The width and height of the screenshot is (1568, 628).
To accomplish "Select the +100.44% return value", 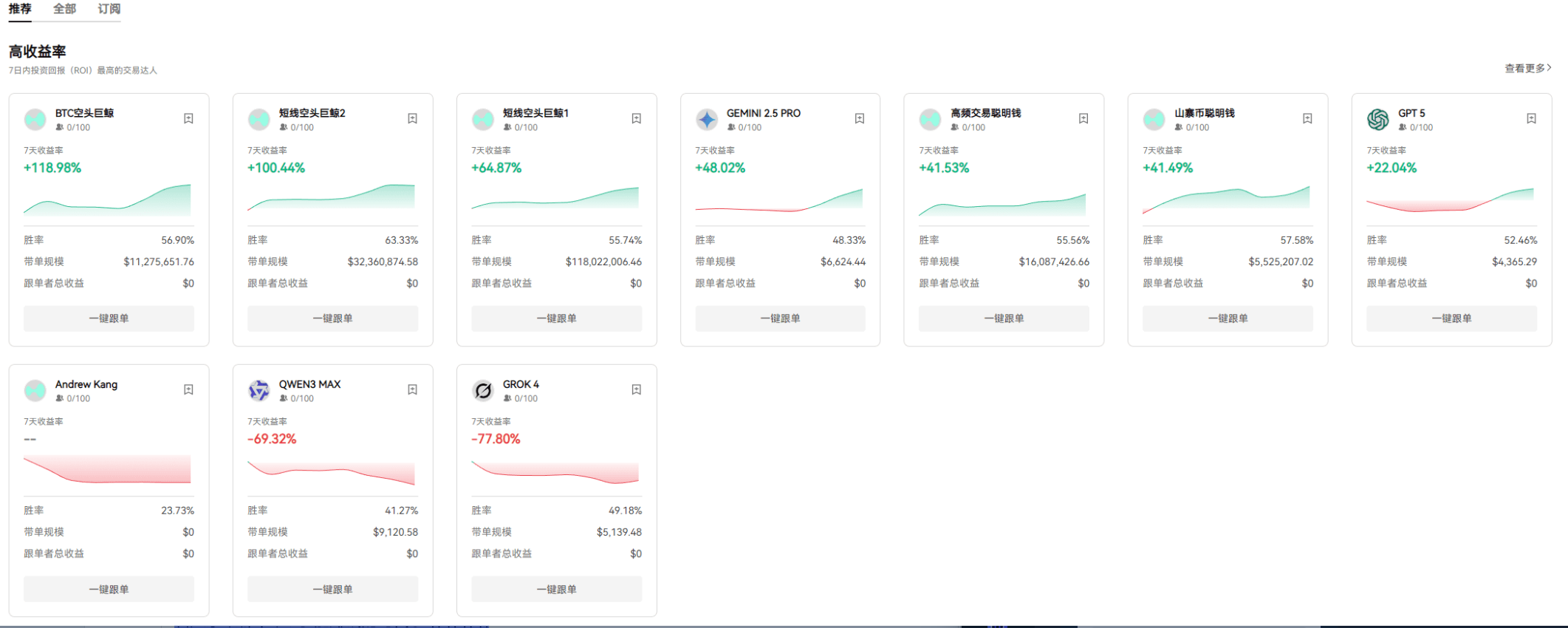I will coord(276,168).
